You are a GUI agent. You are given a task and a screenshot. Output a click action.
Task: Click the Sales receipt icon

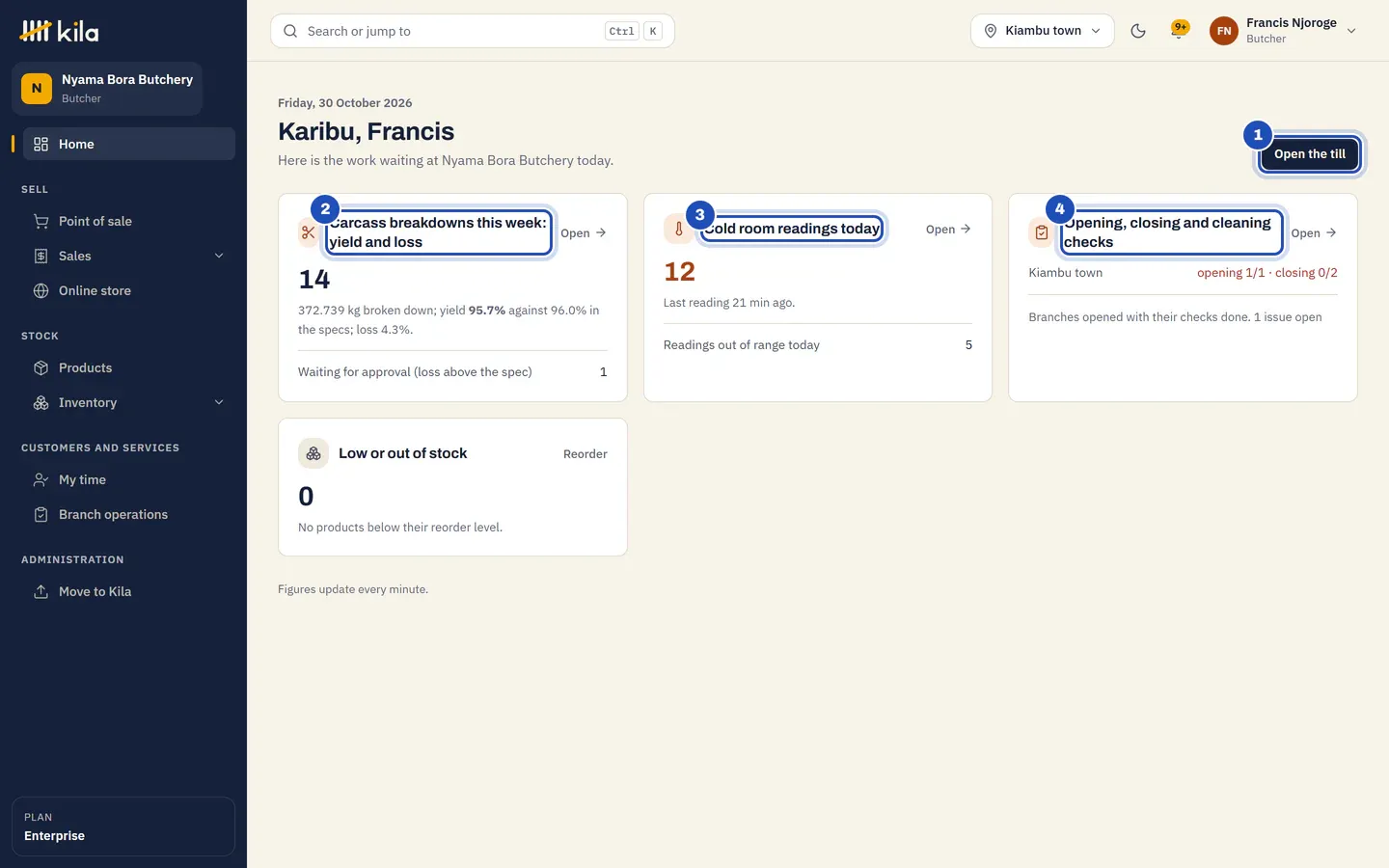tap(41, 256)
